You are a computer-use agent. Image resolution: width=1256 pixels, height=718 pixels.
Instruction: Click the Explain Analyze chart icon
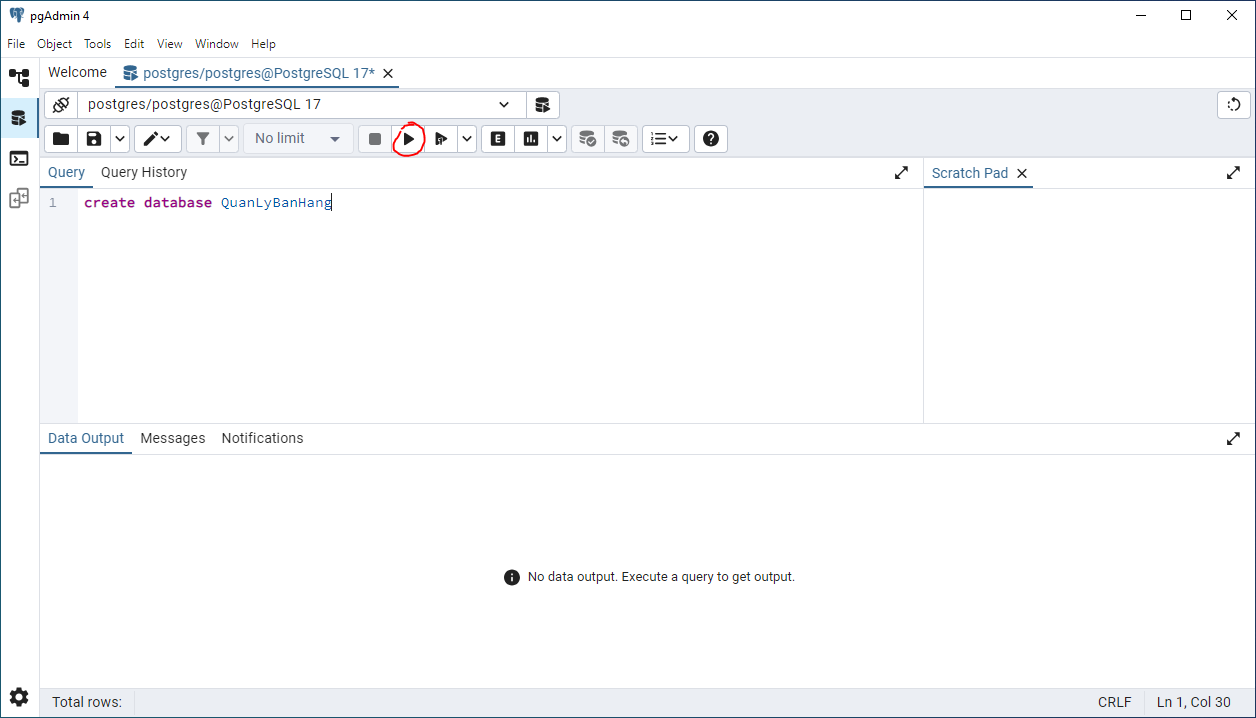pyautogui.click(x=531, y=139)
